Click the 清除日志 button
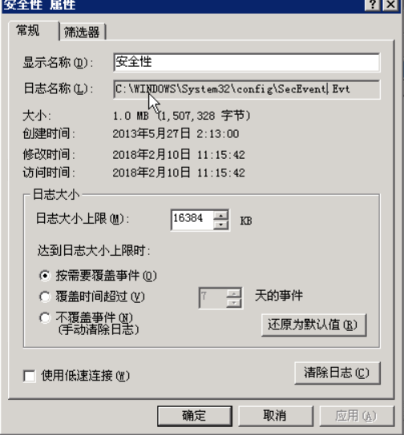The image size is (405, 435). point(337,373)
